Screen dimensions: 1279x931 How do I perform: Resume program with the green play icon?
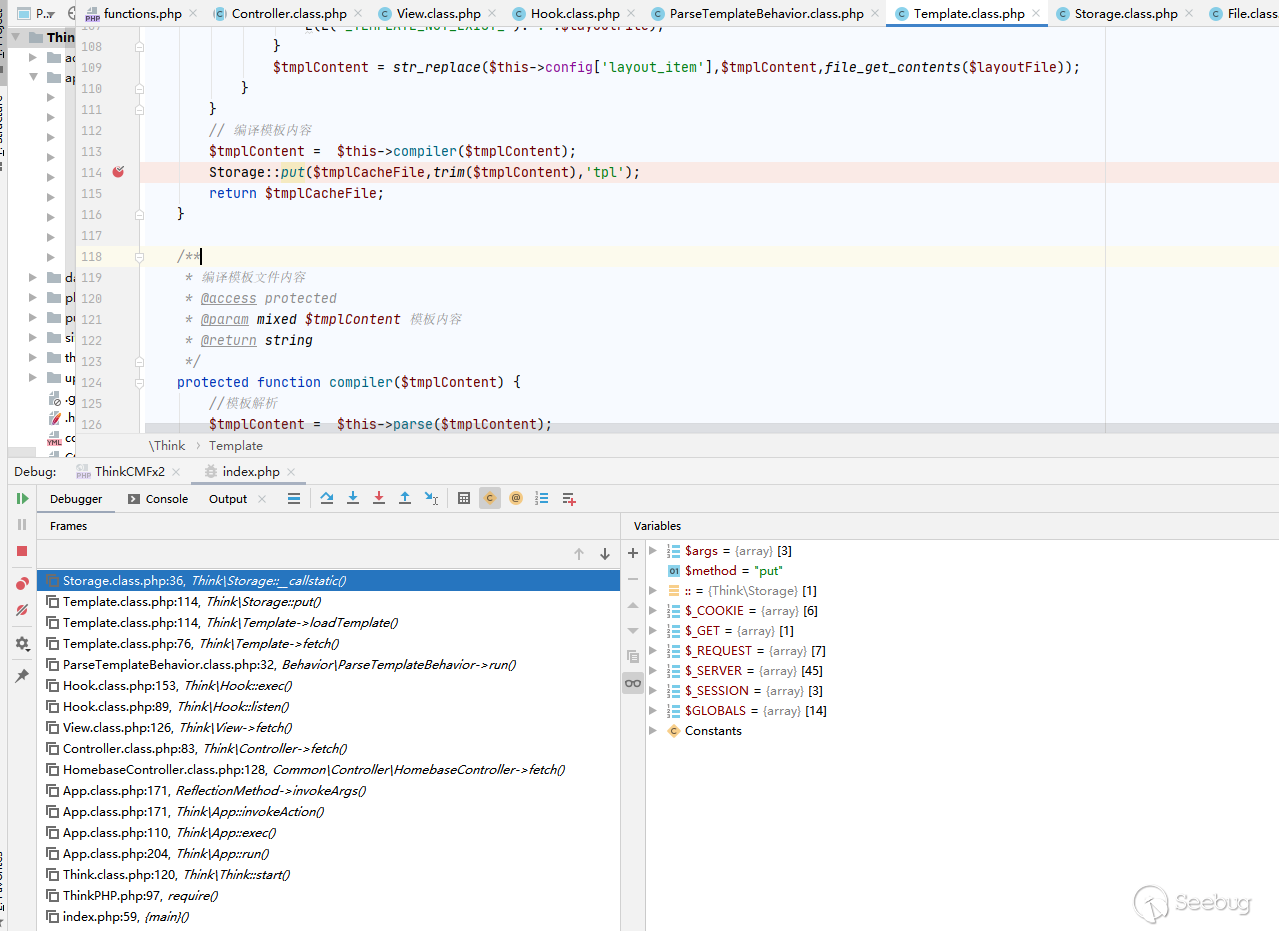(x=22, y=498)
